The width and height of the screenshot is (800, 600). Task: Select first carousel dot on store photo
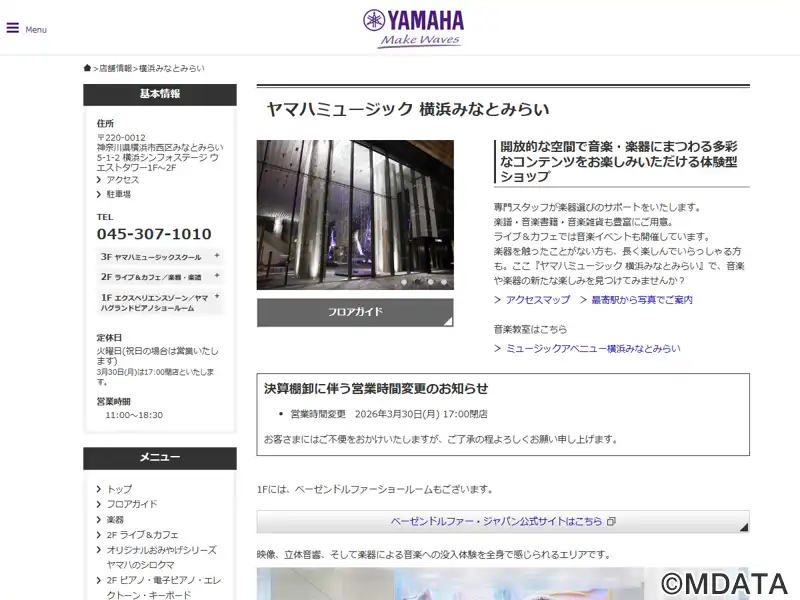click(404, 282)
